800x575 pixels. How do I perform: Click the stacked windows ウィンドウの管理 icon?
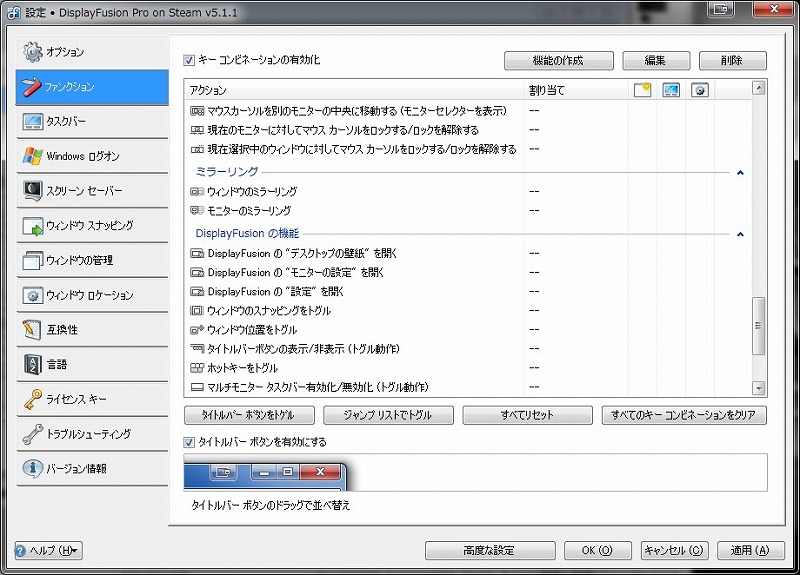33,260
